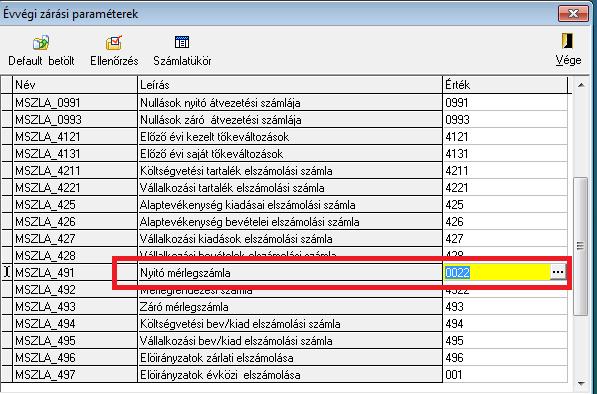Select the value cell 4121
This screenshot has height=394, width=597.
tap(506, 137)
